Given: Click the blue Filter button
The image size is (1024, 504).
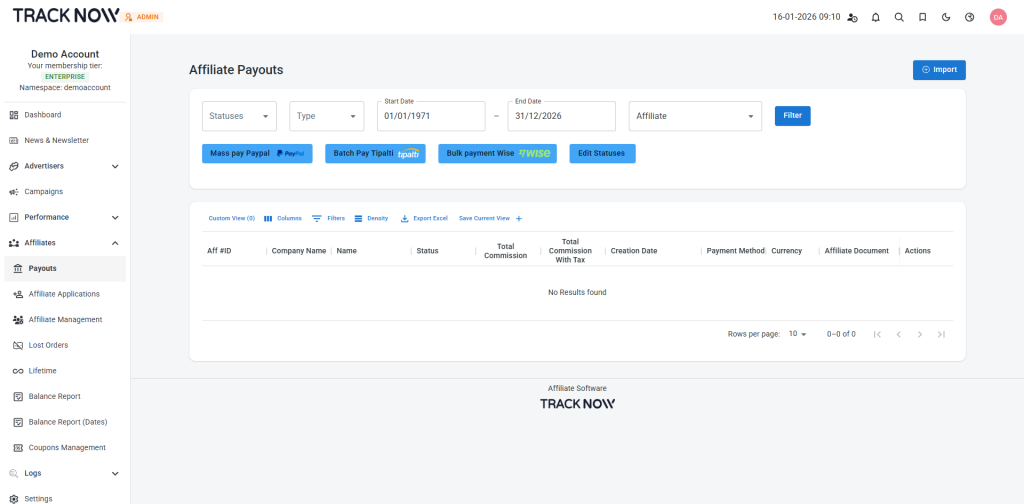Looking at the screenshot, I should click(792, 116).
